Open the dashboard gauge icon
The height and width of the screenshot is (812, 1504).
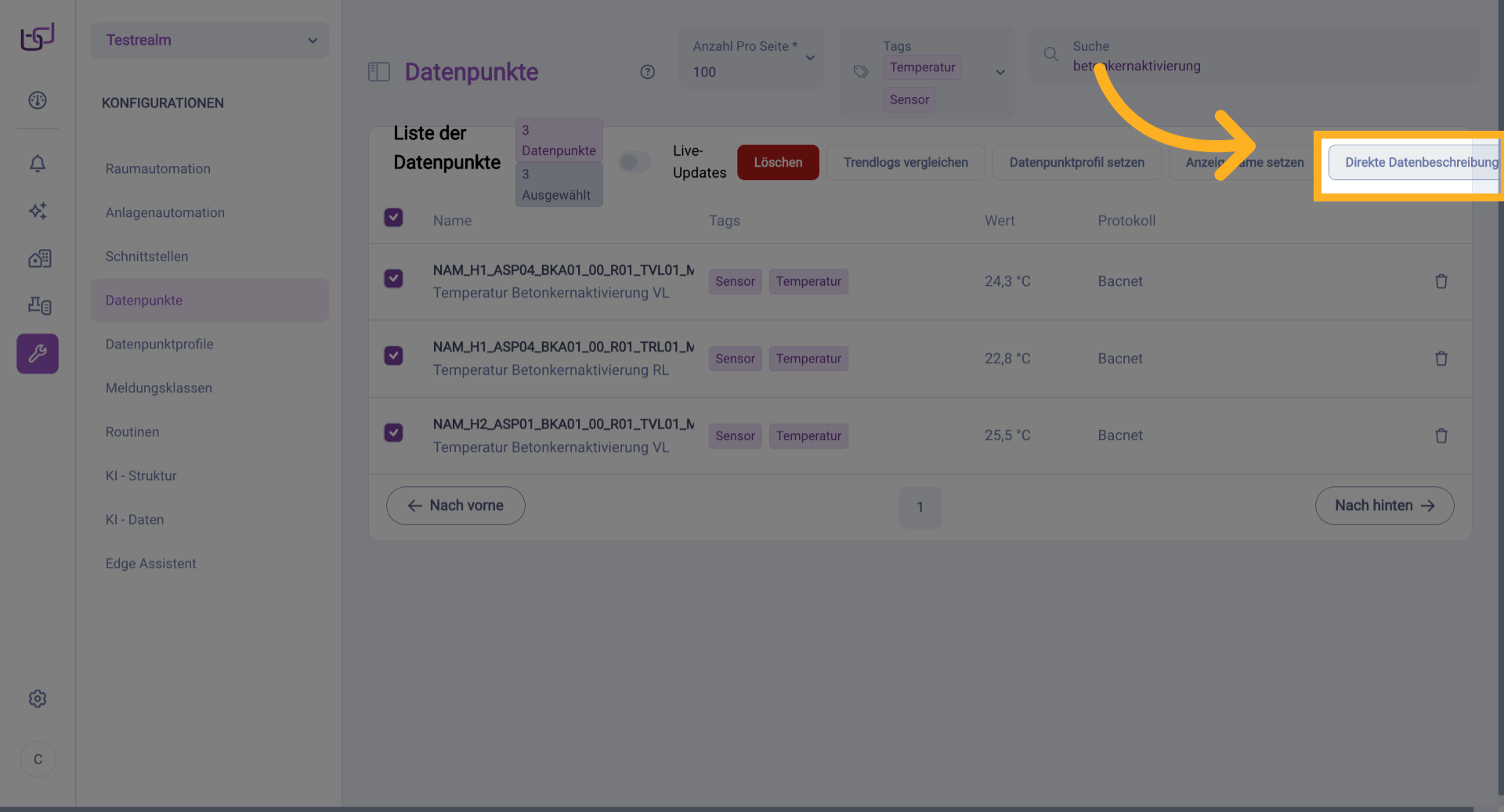point(38,100)
